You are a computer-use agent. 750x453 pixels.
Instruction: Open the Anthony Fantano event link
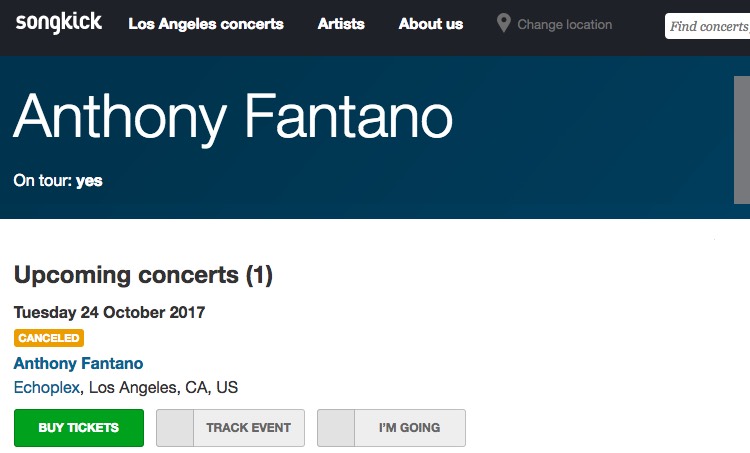[78, 363]
